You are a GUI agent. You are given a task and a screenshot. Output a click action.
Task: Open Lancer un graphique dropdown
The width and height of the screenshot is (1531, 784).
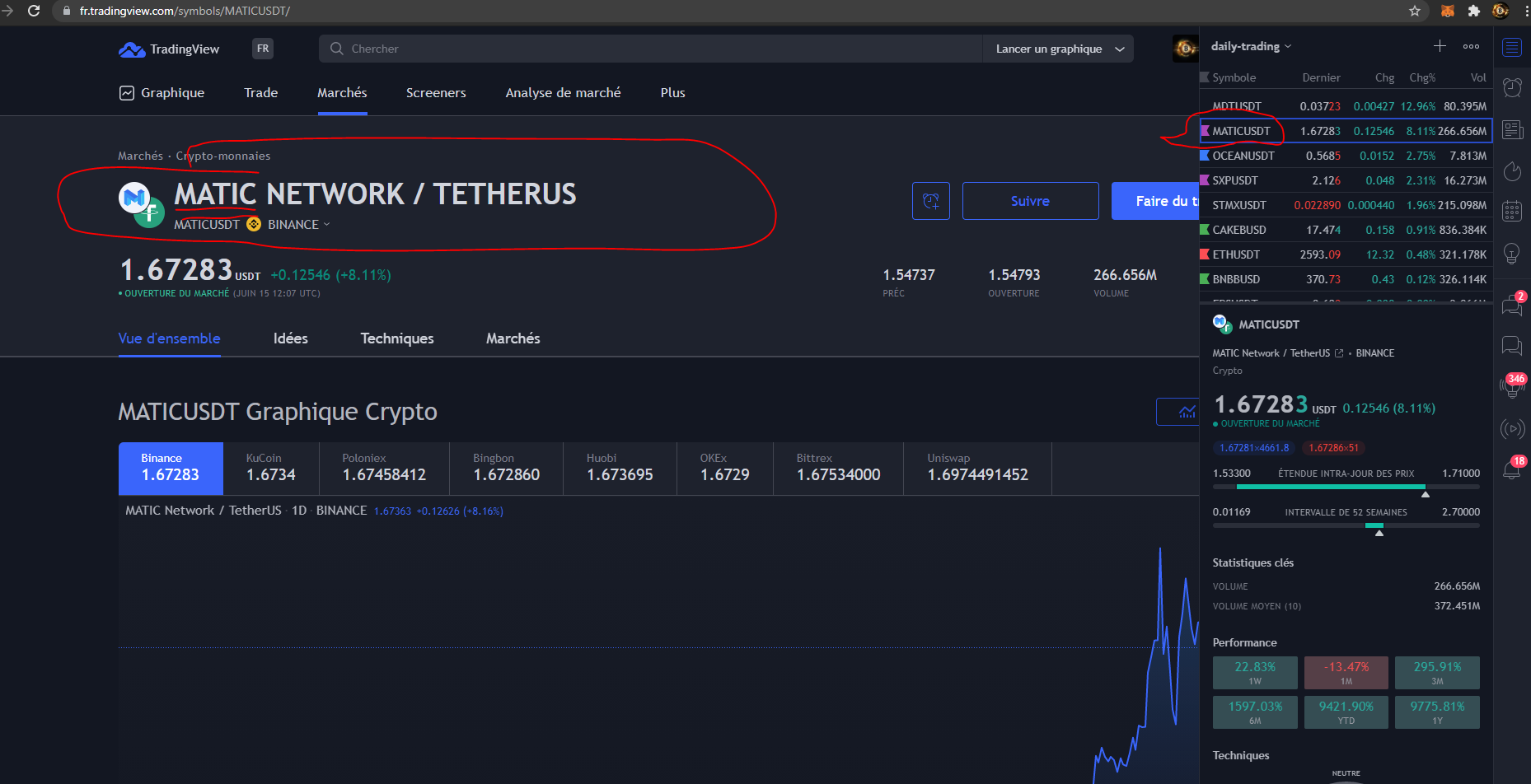pos(1059,49)
